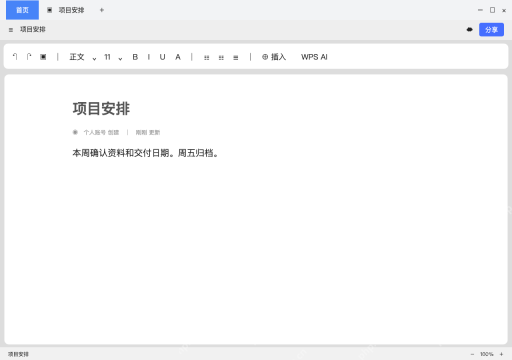Screen dimensions: 512x360
Task: Minimize the window
Action: tap(480, 10)
